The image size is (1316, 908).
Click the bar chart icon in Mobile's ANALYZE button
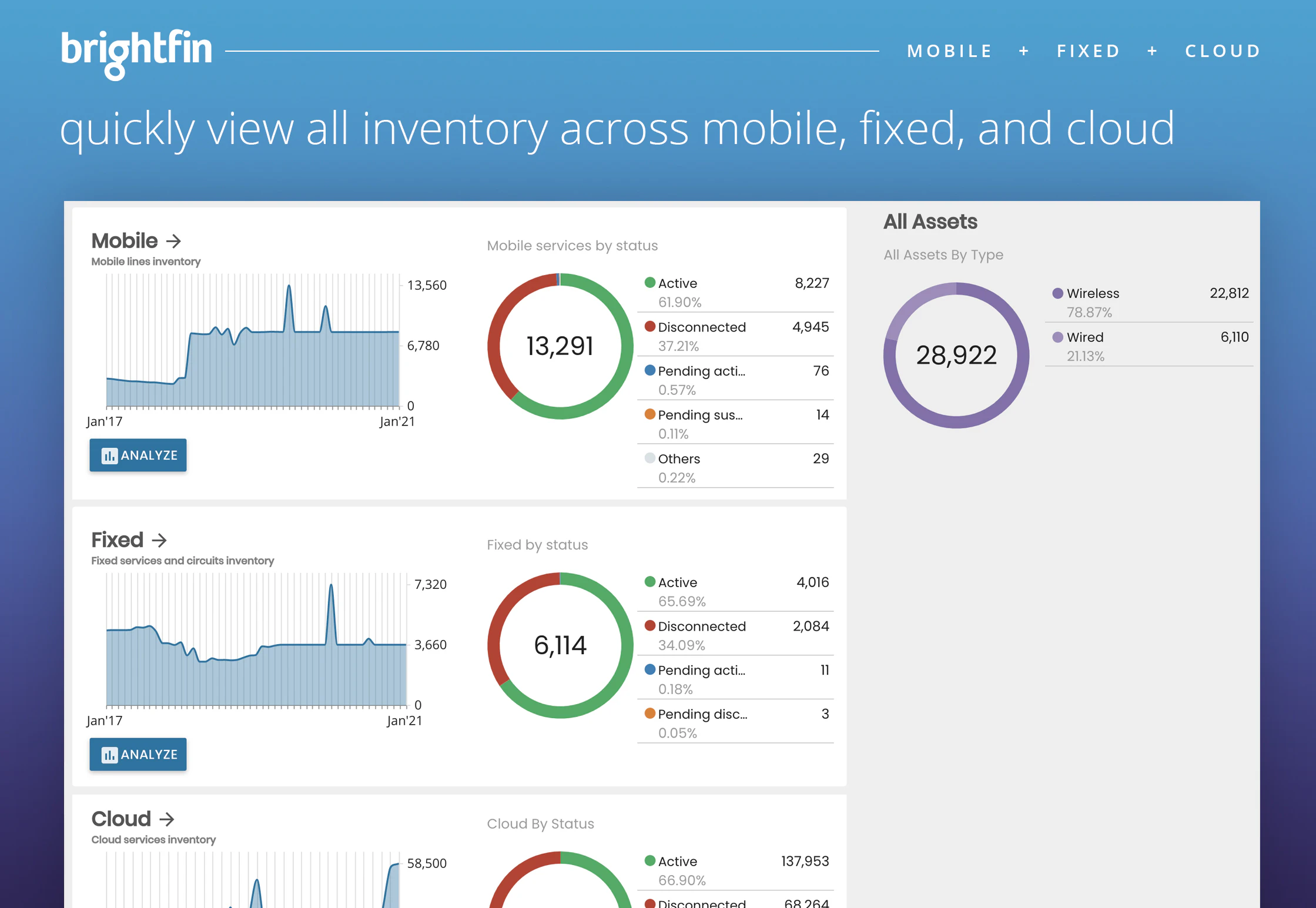click(110, 455)
